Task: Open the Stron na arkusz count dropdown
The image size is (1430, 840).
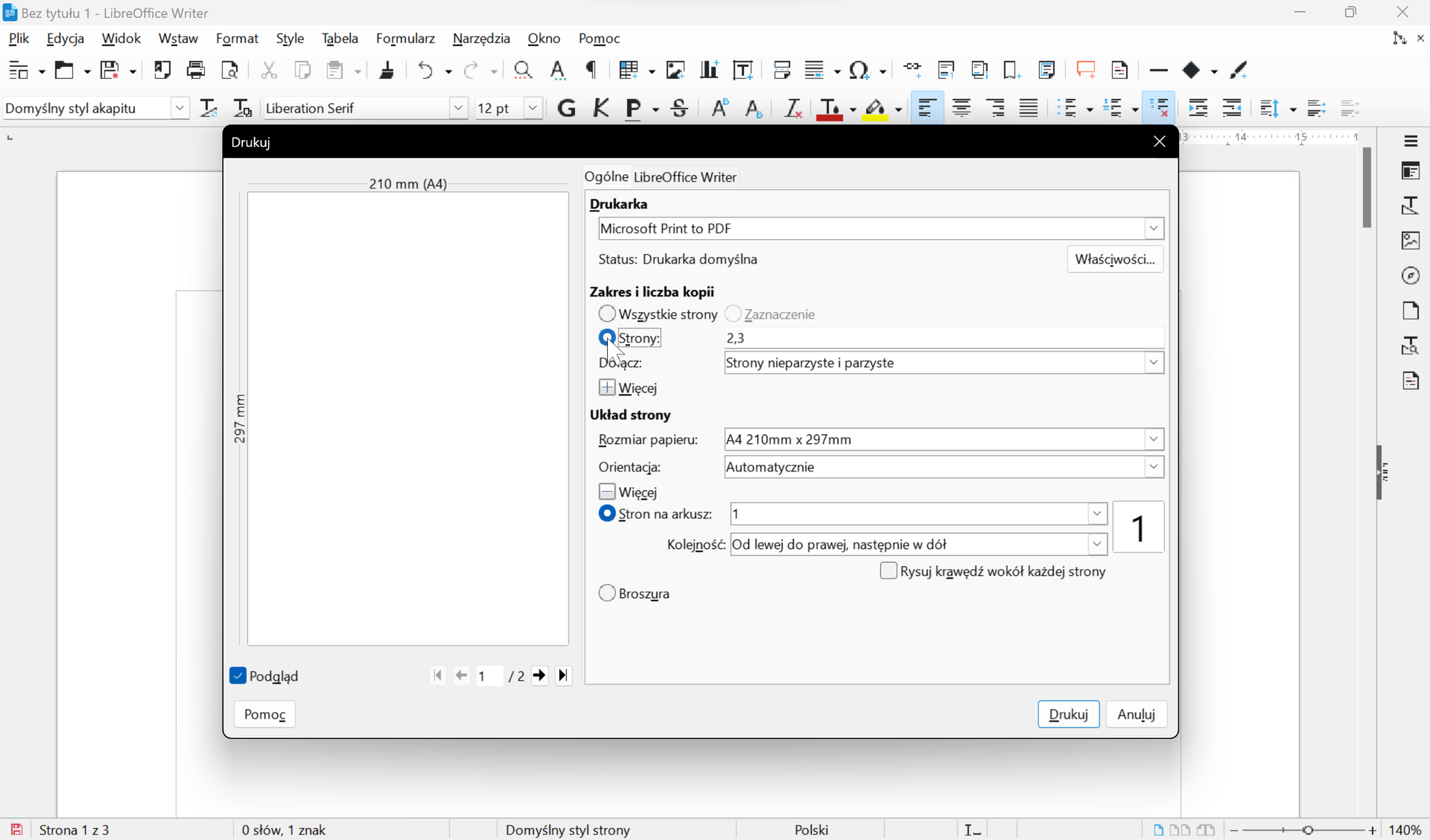Action: coord(919,514)
